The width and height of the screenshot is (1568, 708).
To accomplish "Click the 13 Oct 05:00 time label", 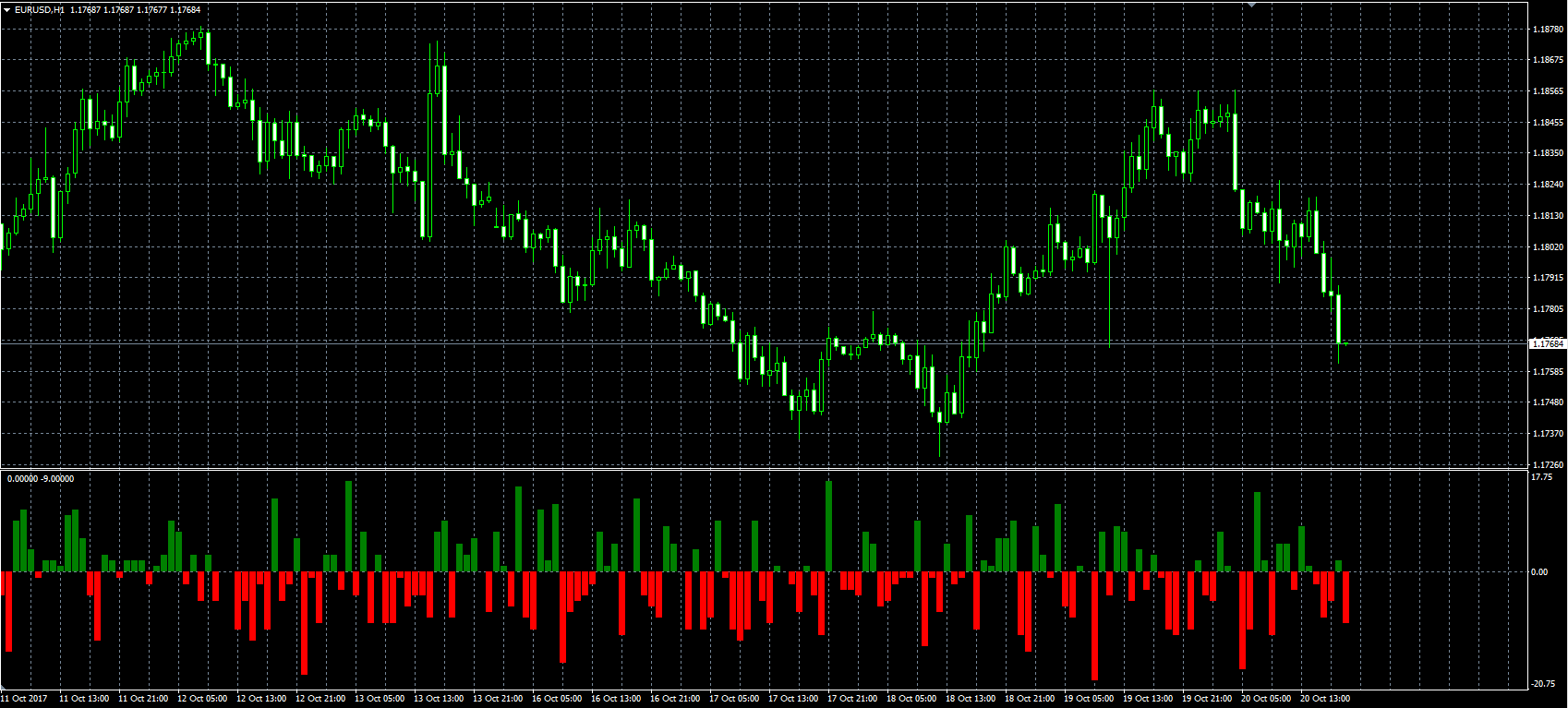I will (380, 699).
